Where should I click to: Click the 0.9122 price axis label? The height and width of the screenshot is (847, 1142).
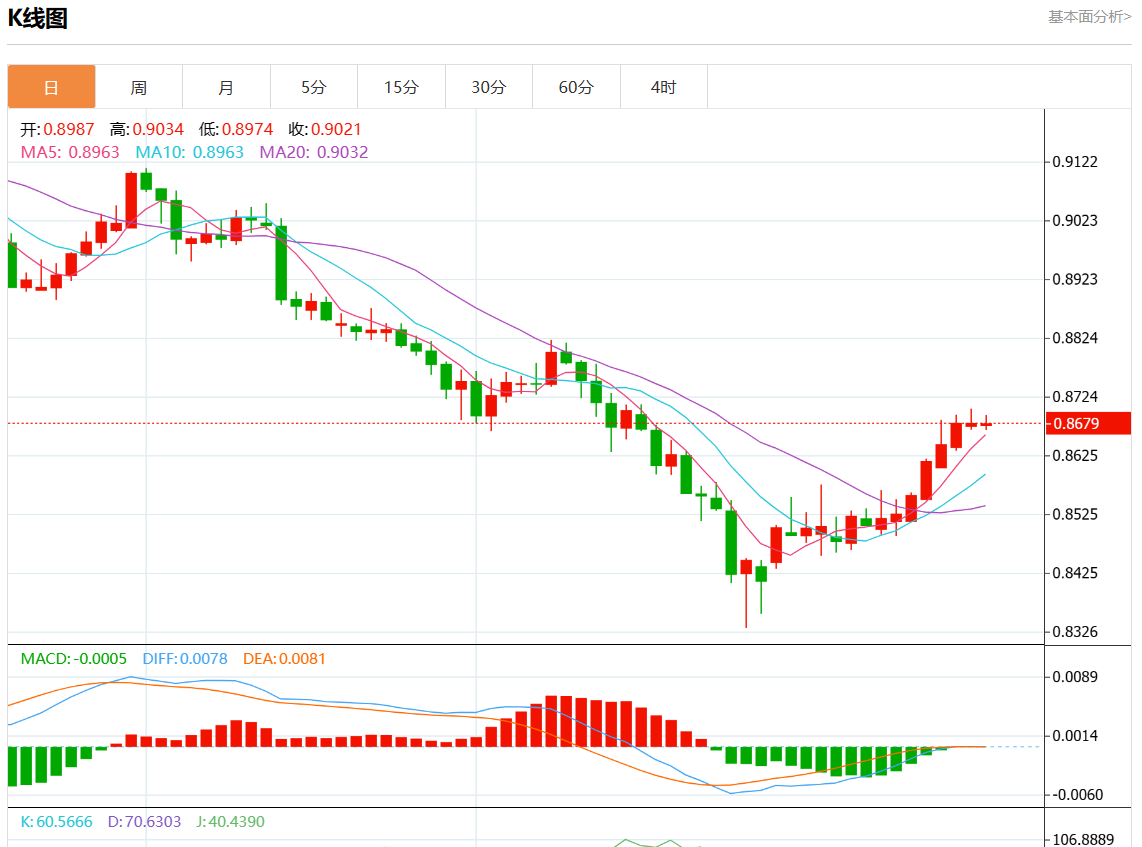click(1075, 162)
